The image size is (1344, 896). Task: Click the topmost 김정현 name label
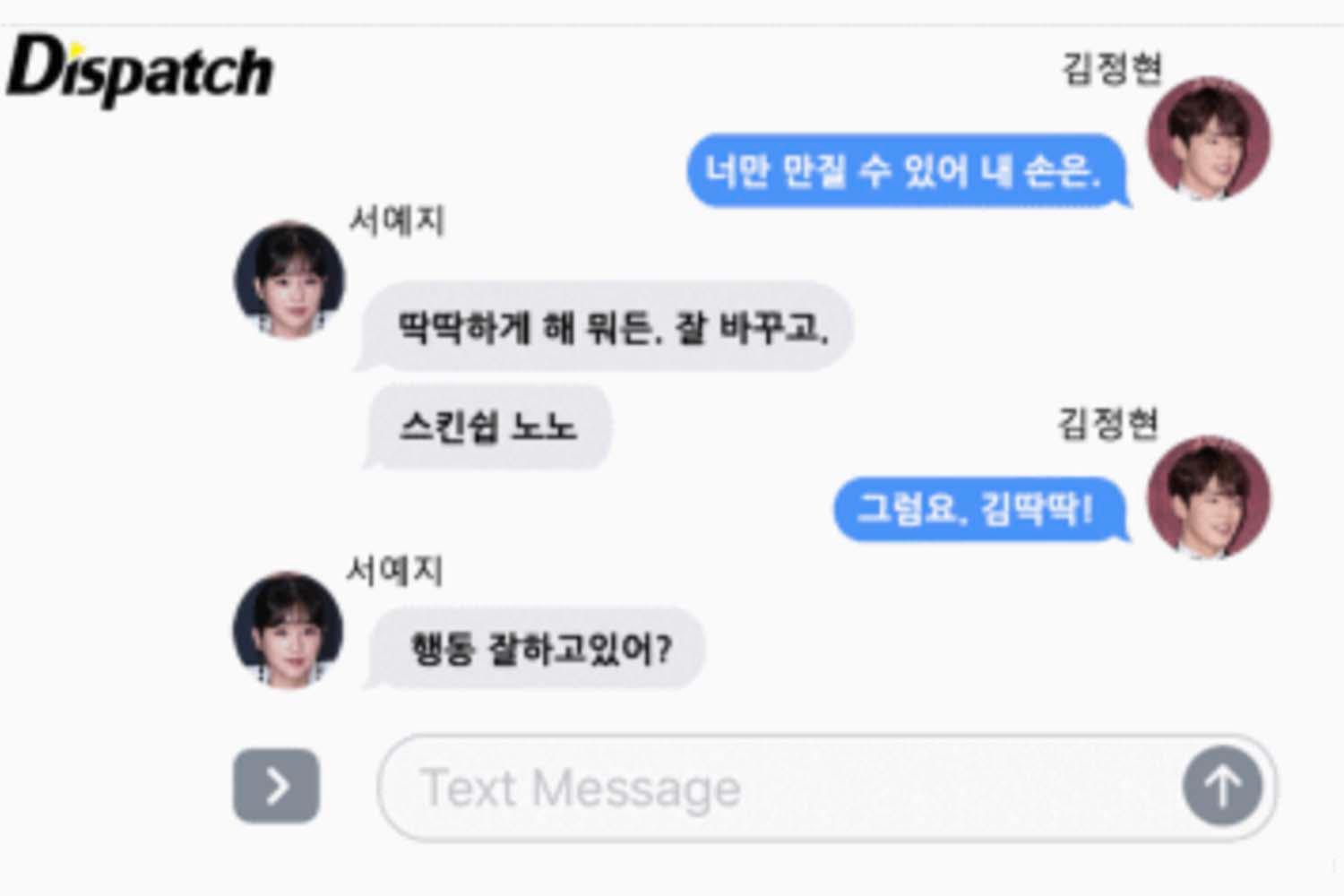point(1112,69)
